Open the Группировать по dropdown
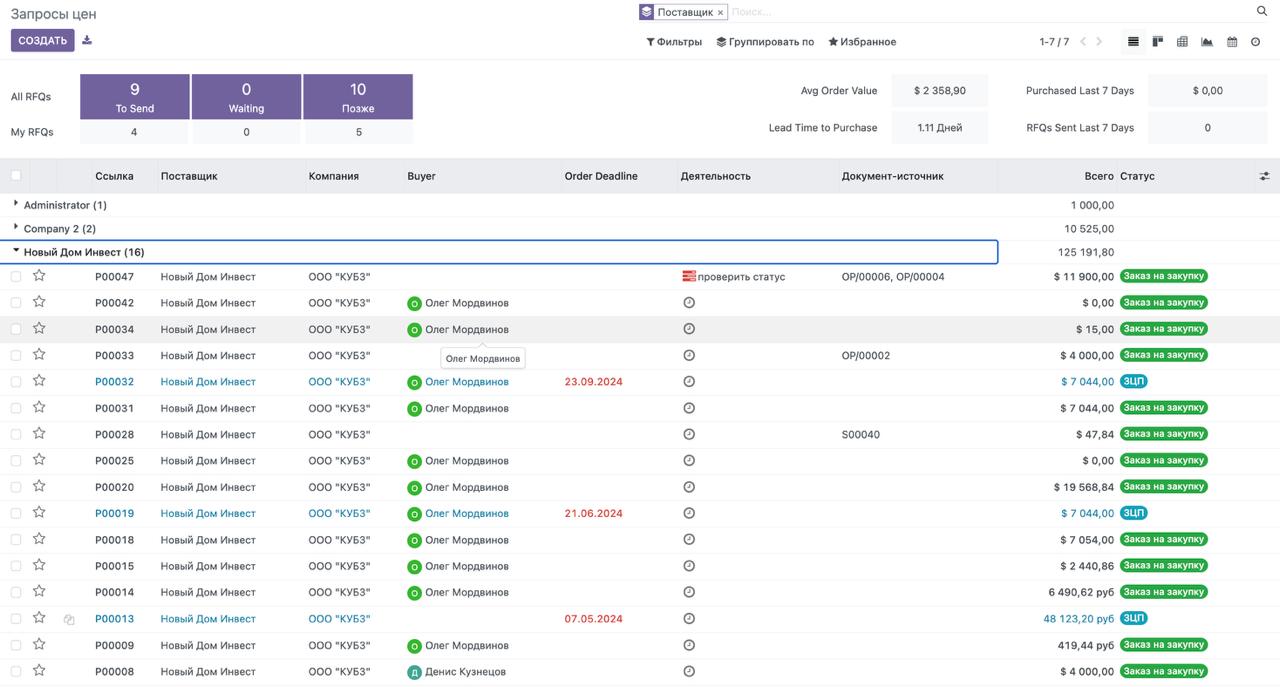The image size is (1280, 687). 765,42
